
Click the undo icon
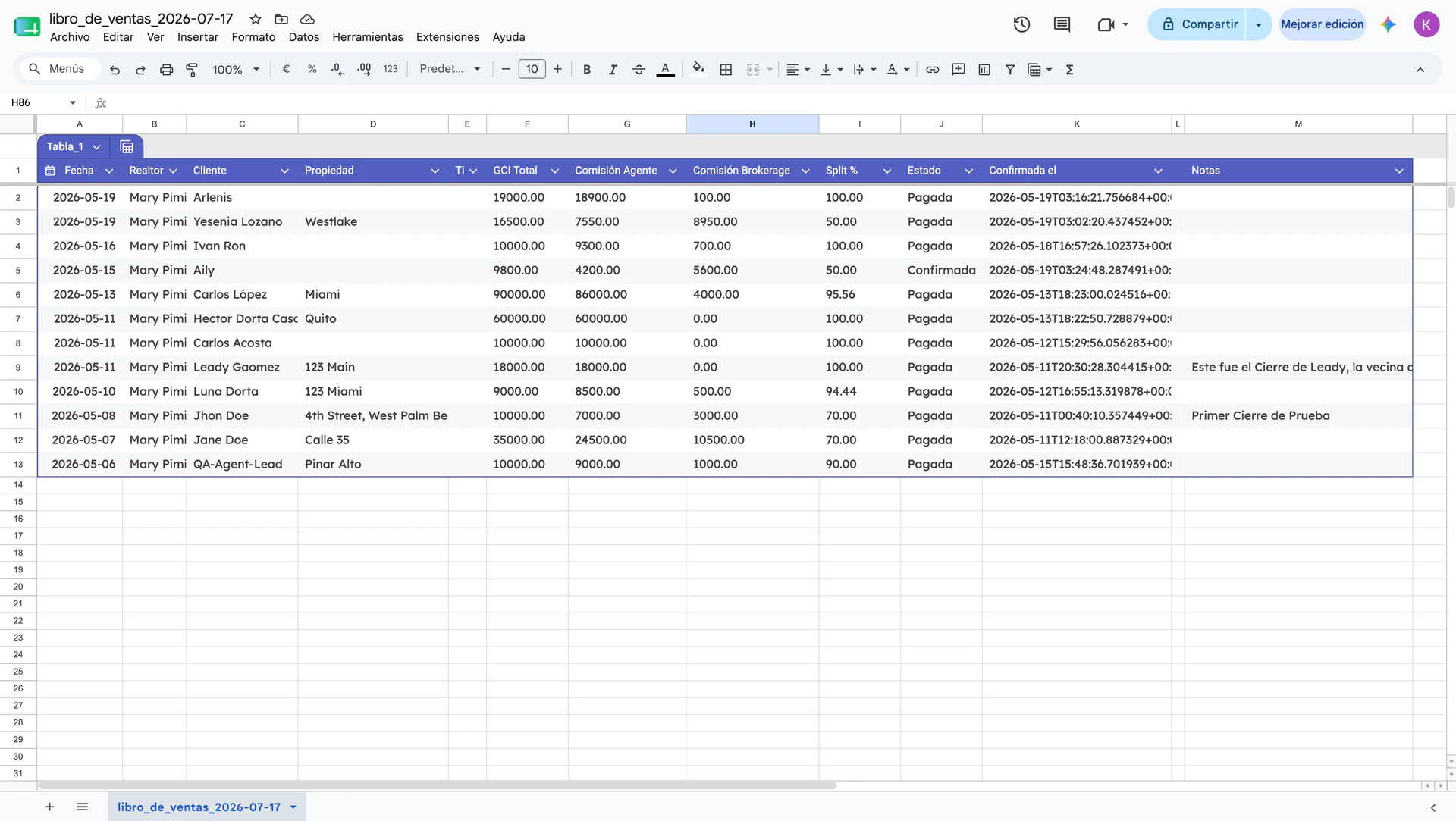click(115, 70)
